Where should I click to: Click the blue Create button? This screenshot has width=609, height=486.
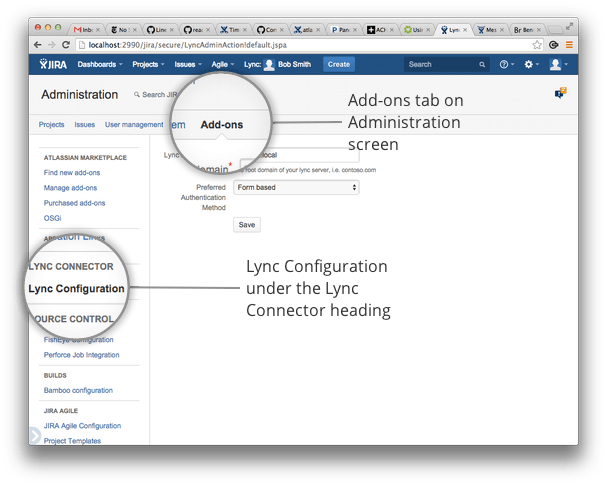tap(339, 64)
